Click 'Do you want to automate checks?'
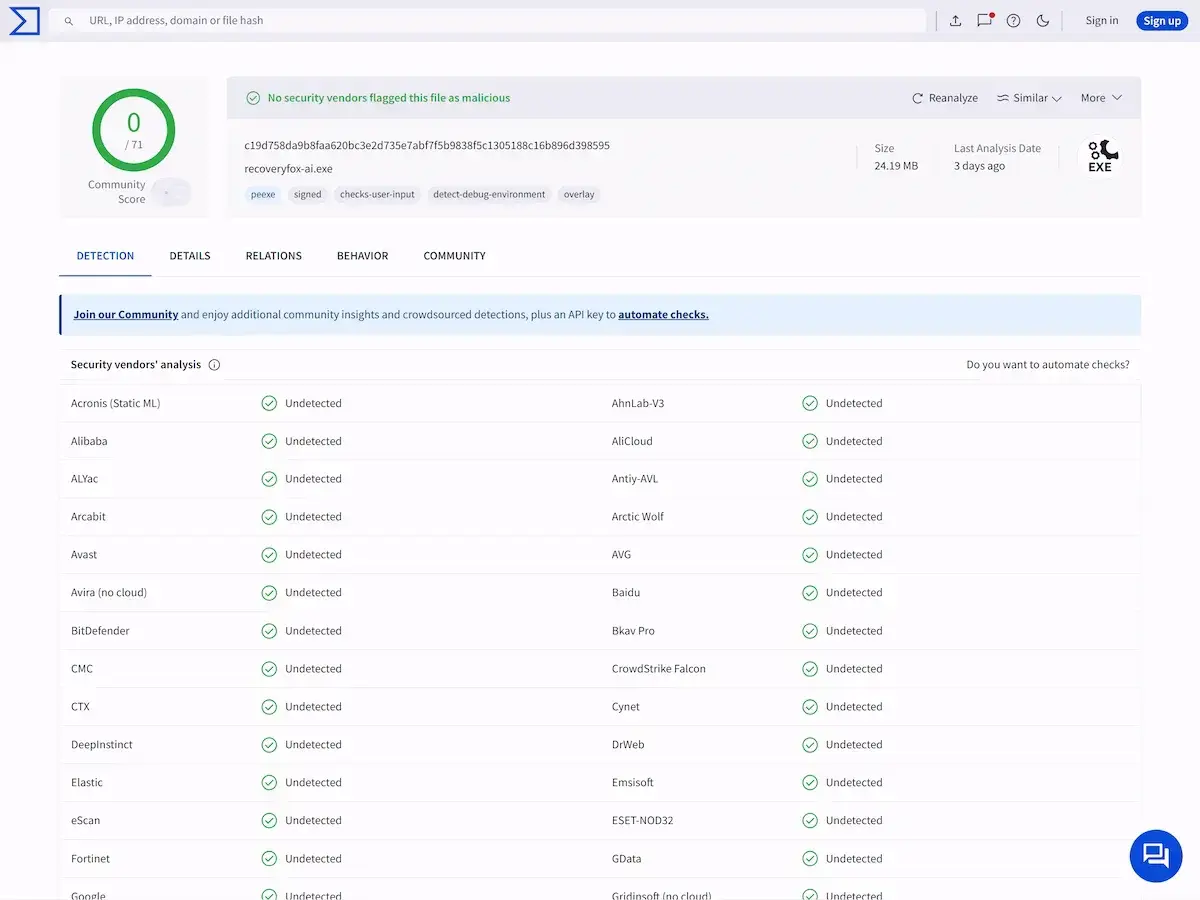Image resolution: width=1200 pixels, height=900 pixels. [1048, 365]
